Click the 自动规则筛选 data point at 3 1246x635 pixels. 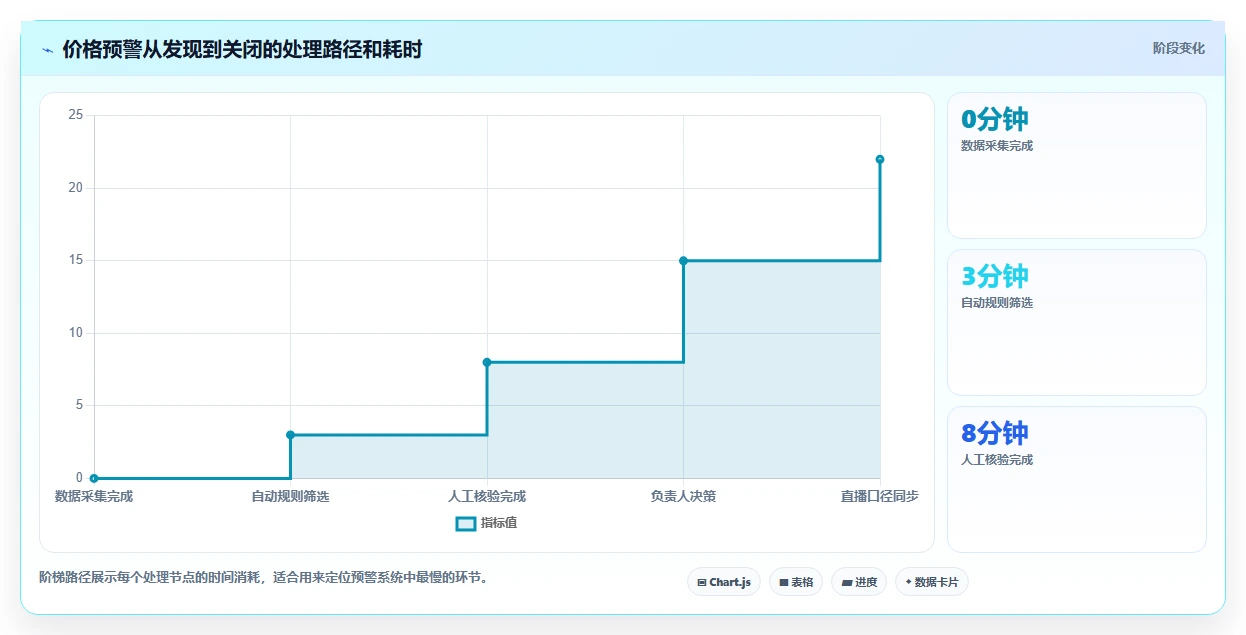(290, 435)
